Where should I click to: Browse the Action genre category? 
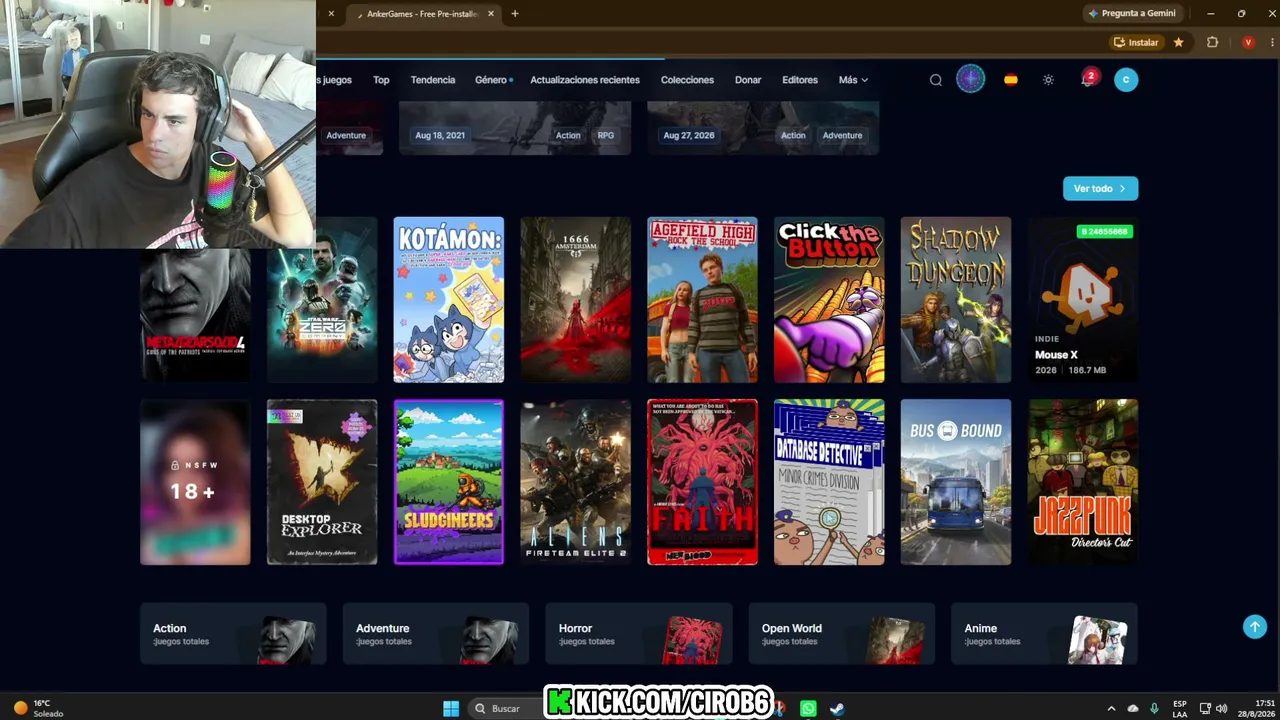pyautogui.click(x=233, y=634)
